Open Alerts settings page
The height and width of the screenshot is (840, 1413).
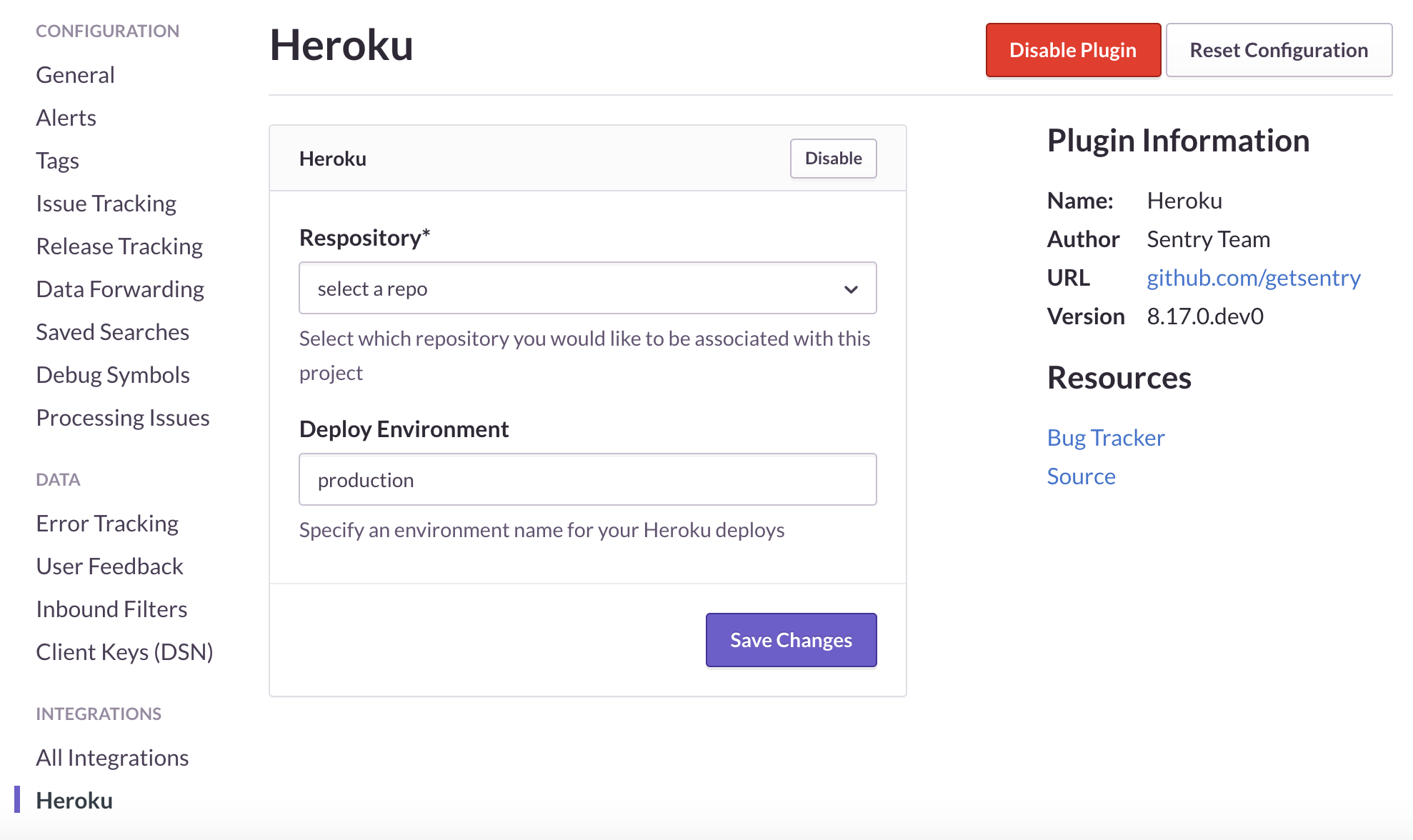point(66,118)
